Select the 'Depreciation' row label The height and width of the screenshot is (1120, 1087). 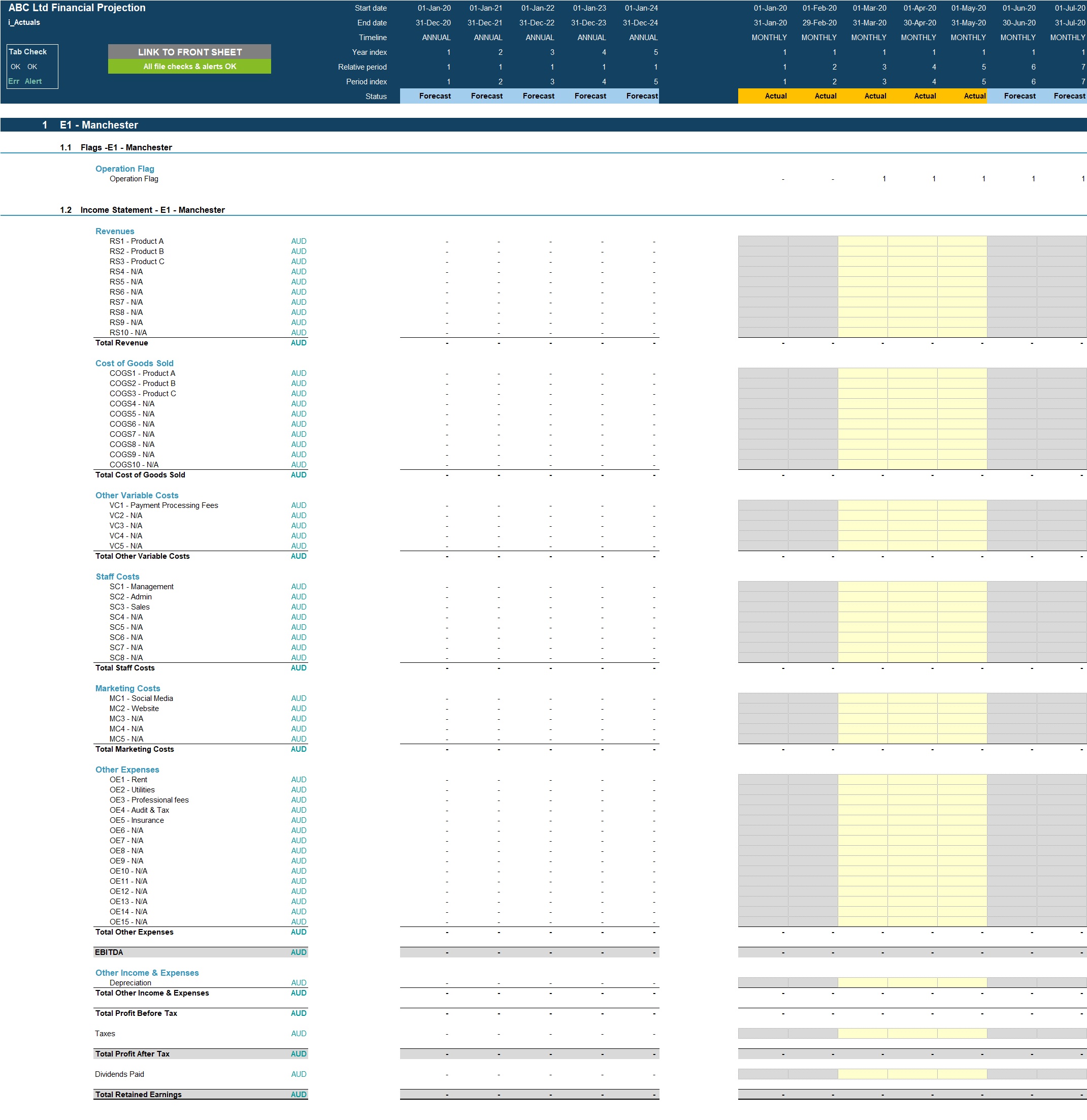(x=130, y=983)
